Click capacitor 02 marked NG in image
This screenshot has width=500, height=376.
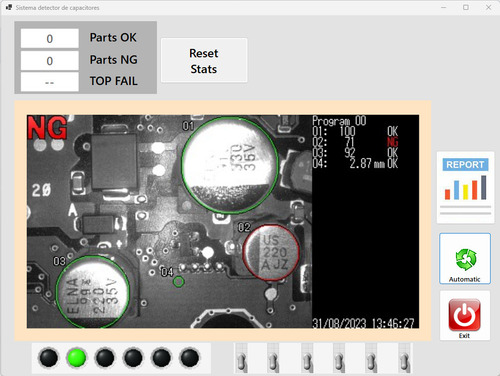[271, 252]
